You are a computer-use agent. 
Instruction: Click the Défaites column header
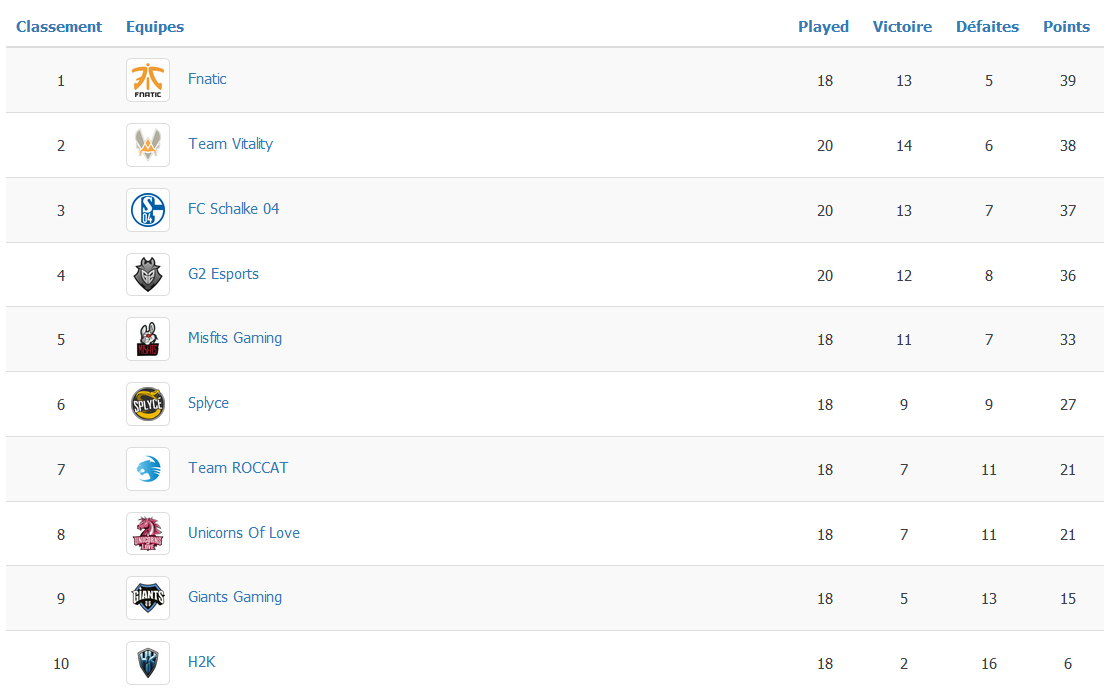(x=987, y=27)
